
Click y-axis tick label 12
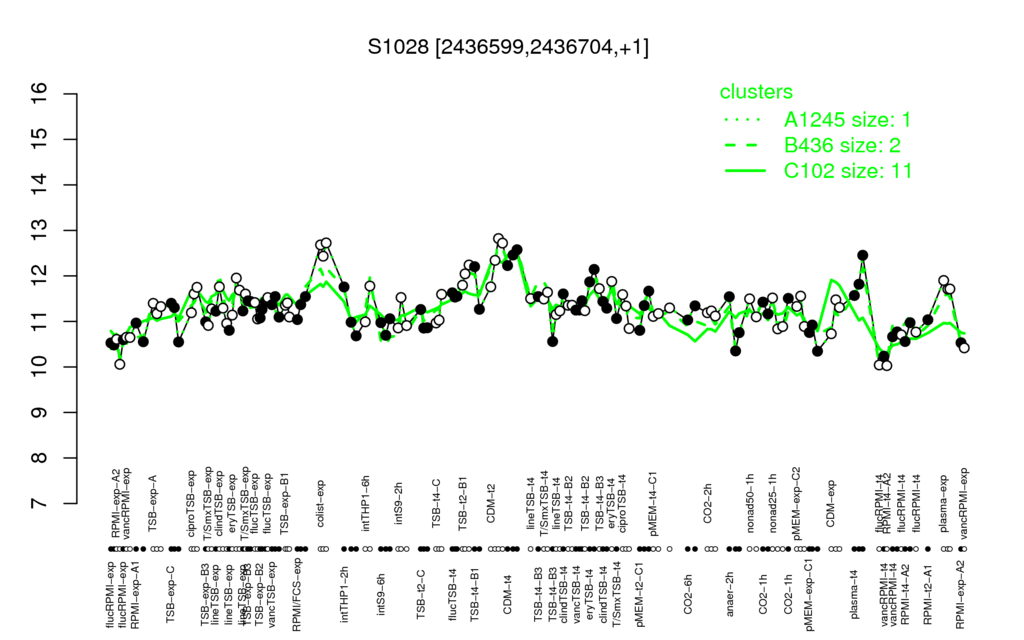pyautogui.click(x=40, y=276)
